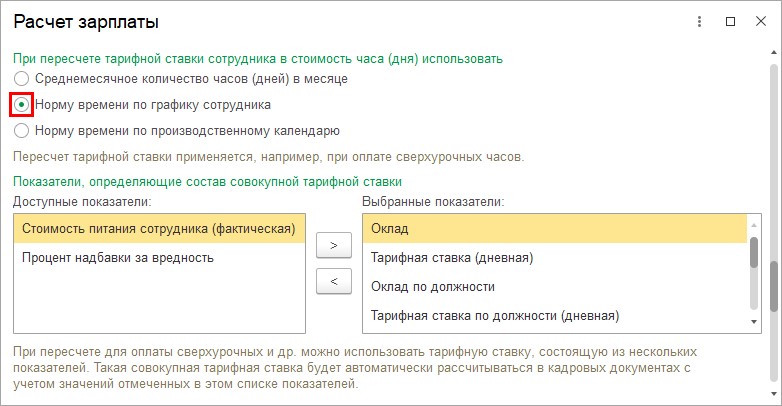Close the Расчет зарплаты window
782x406 pixels.
click(x=760, y=21)
